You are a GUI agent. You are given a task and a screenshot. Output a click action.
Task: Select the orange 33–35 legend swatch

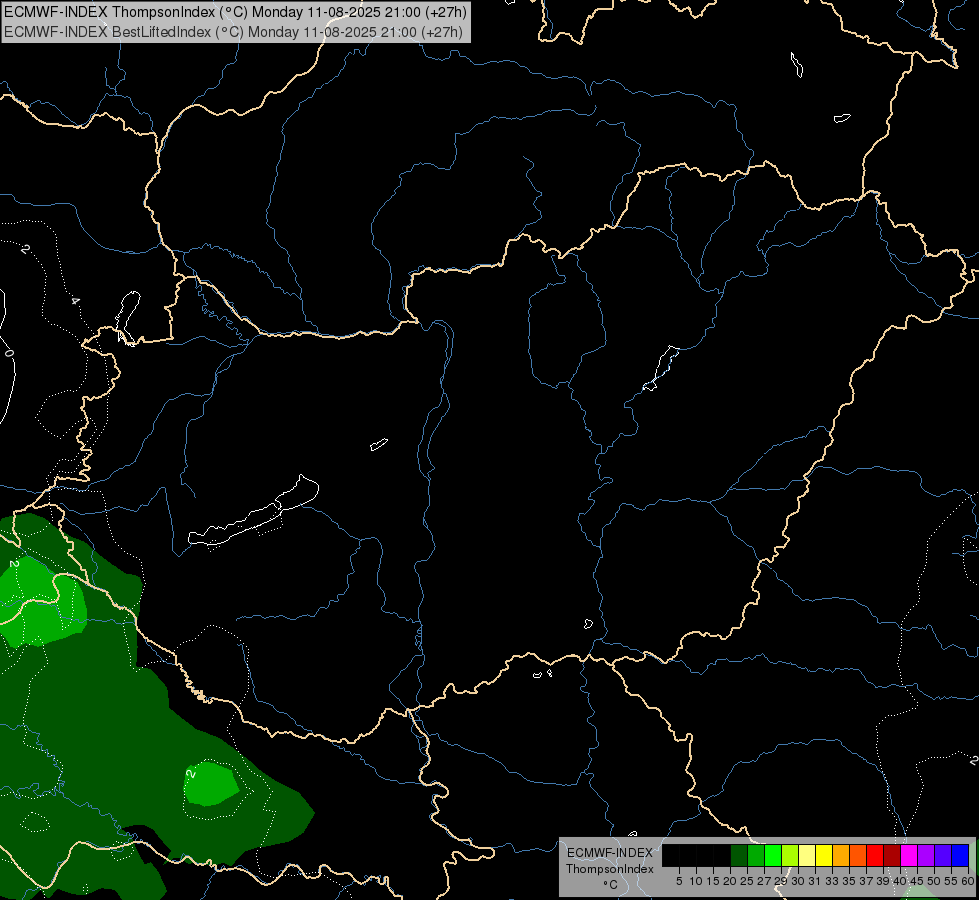(841, 855)
